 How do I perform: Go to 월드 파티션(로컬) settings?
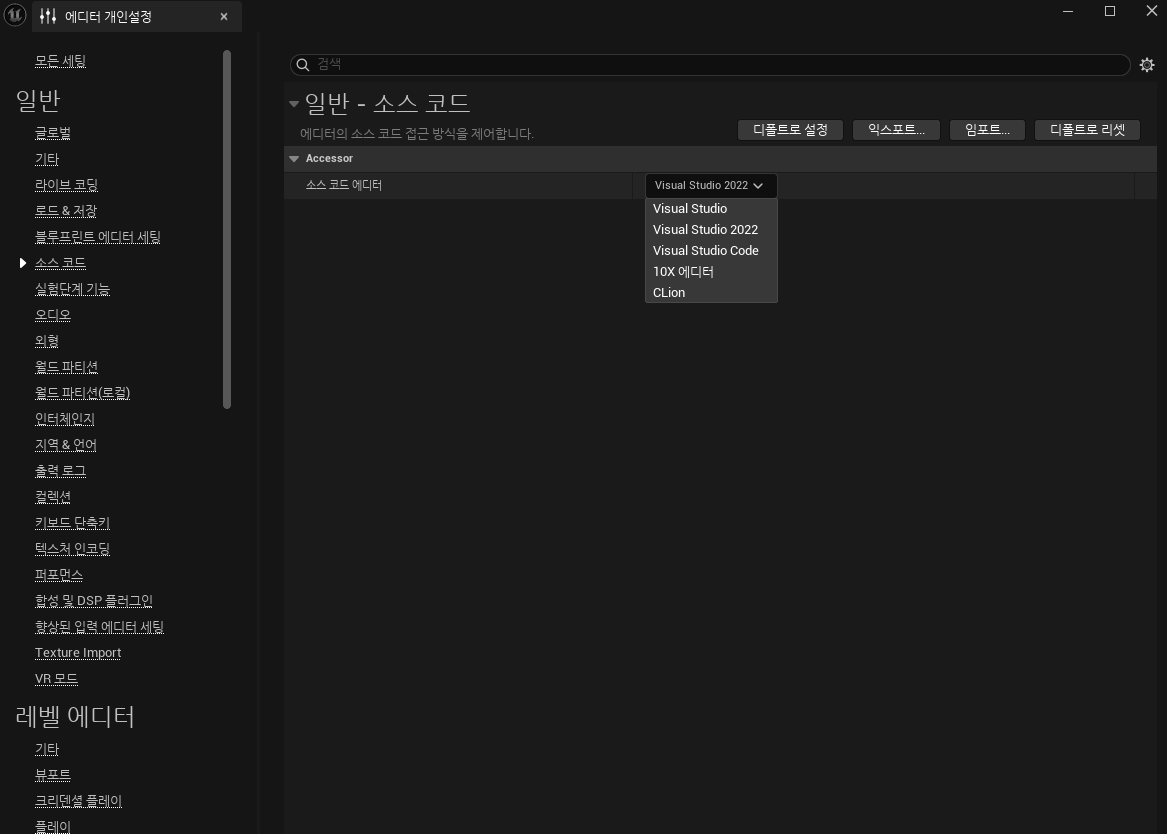pos(83,392)
